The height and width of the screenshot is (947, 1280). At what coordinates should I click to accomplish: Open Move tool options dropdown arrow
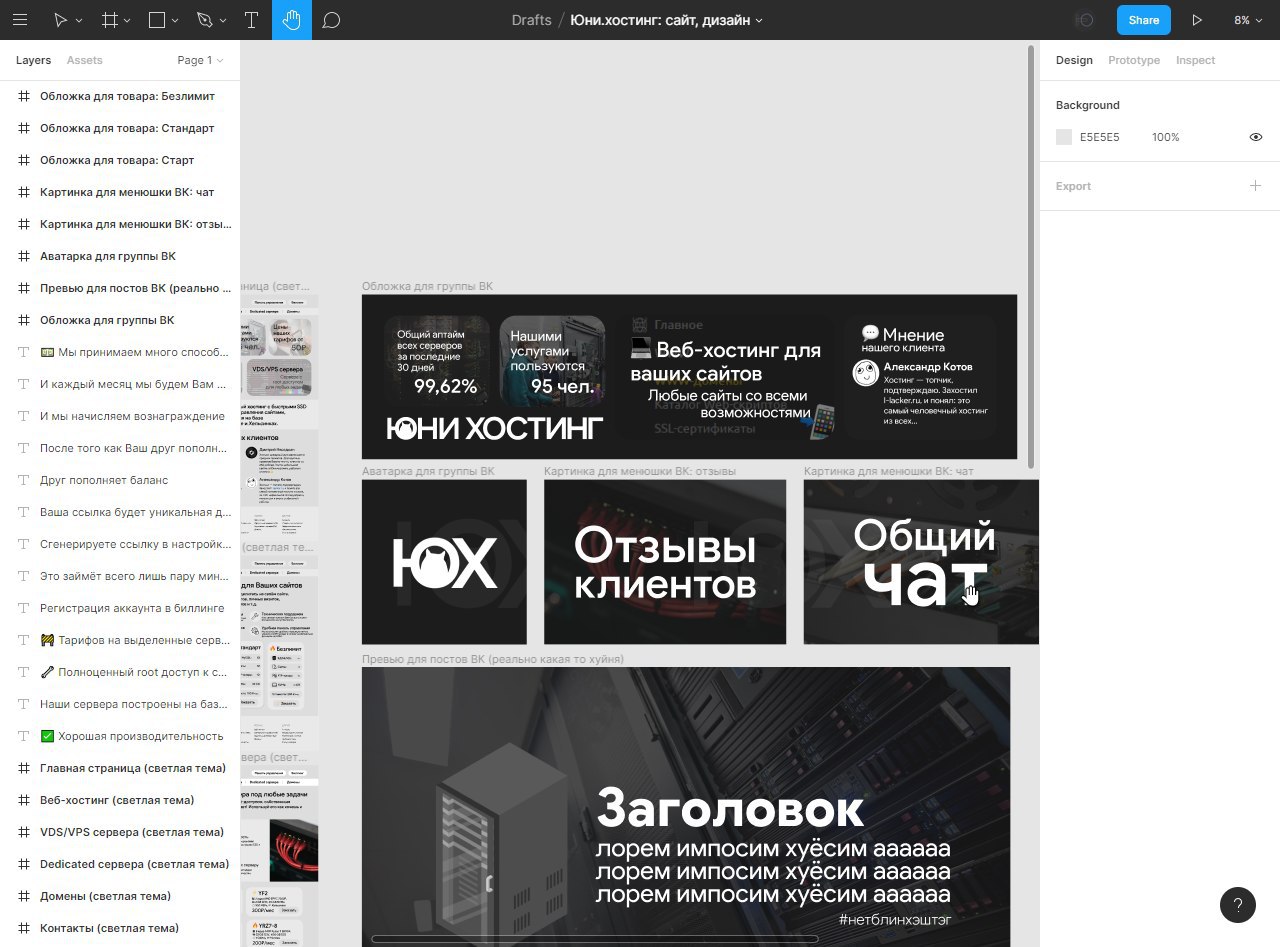[79, 20]
